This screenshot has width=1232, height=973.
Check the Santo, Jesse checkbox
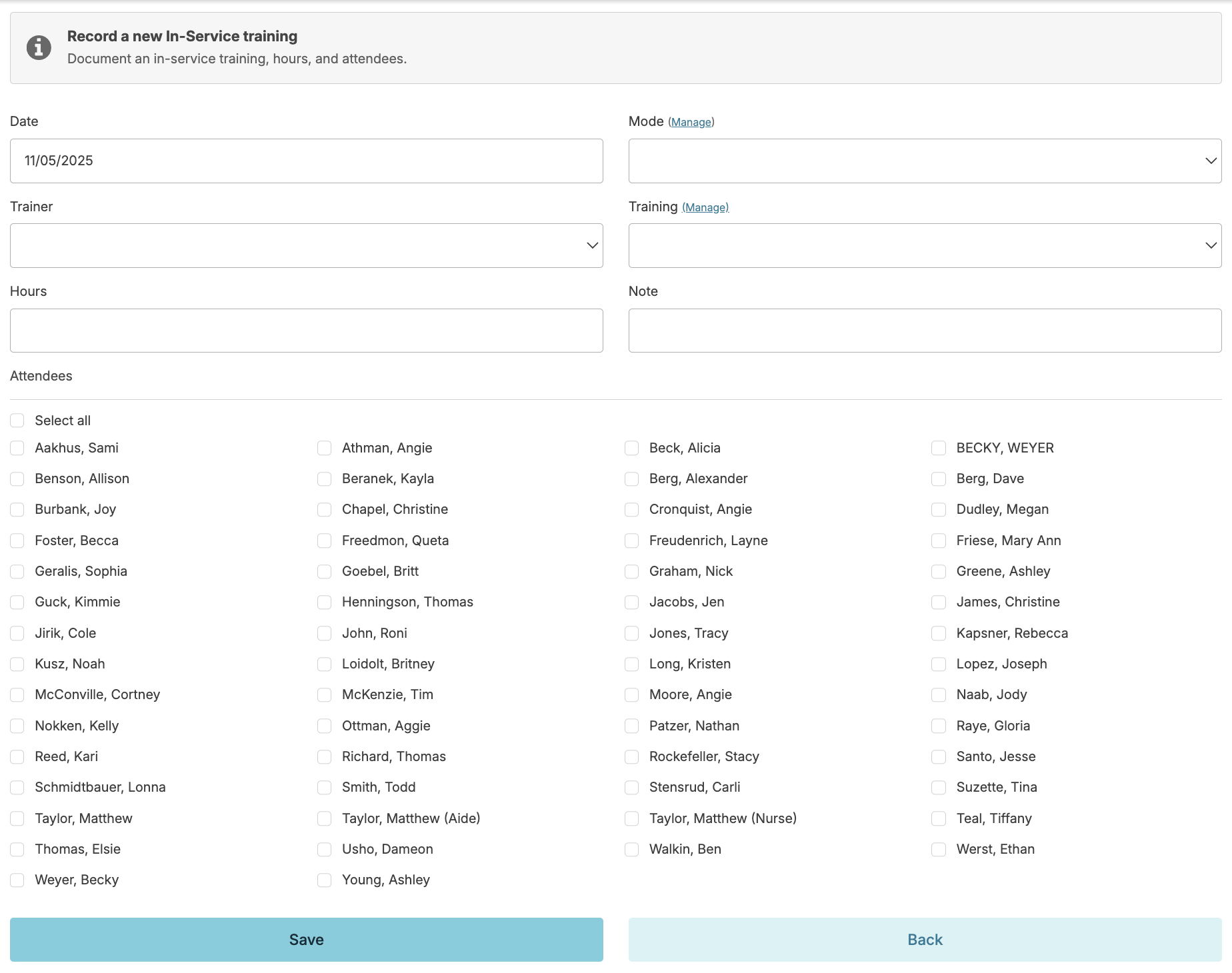(x=939, y=756)
